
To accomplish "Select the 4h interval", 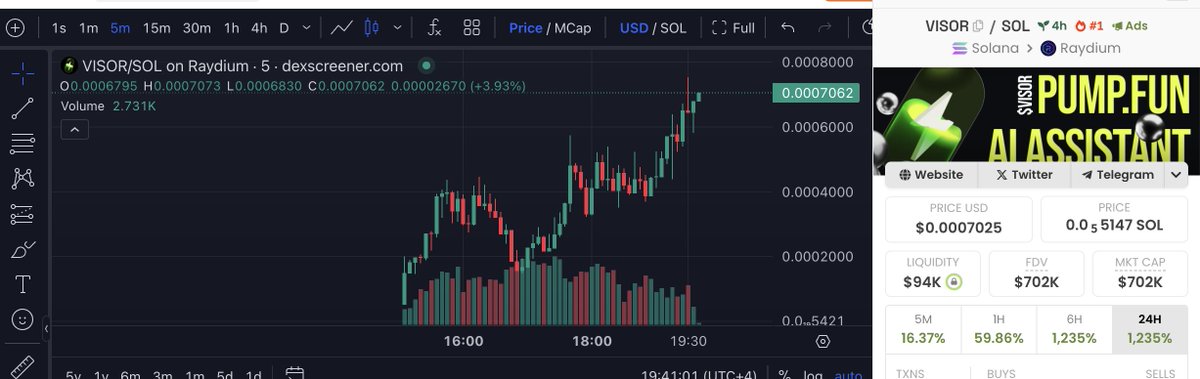I will (x=259, y=28).
